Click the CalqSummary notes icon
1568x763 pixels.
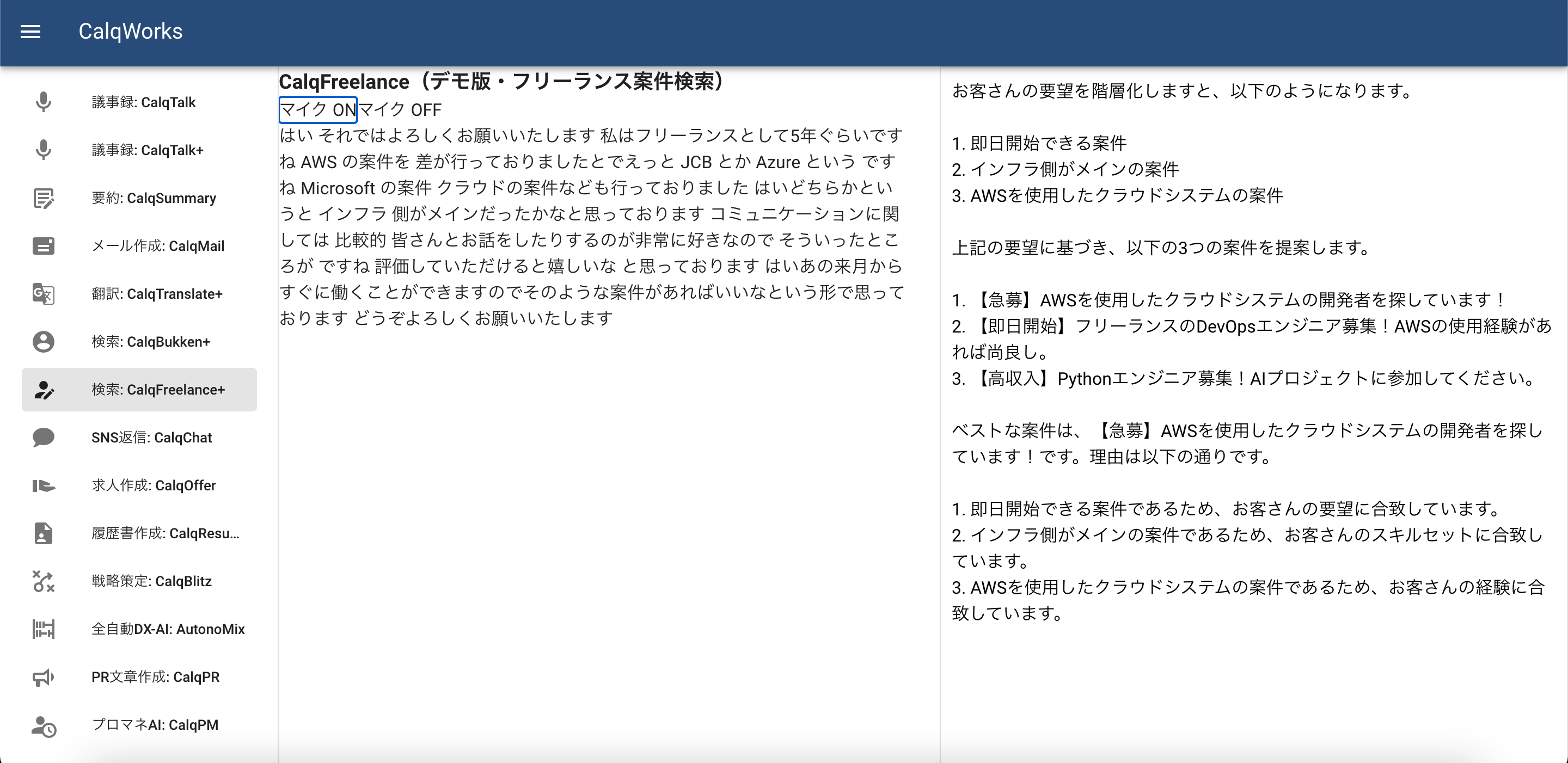click(43, 198)
